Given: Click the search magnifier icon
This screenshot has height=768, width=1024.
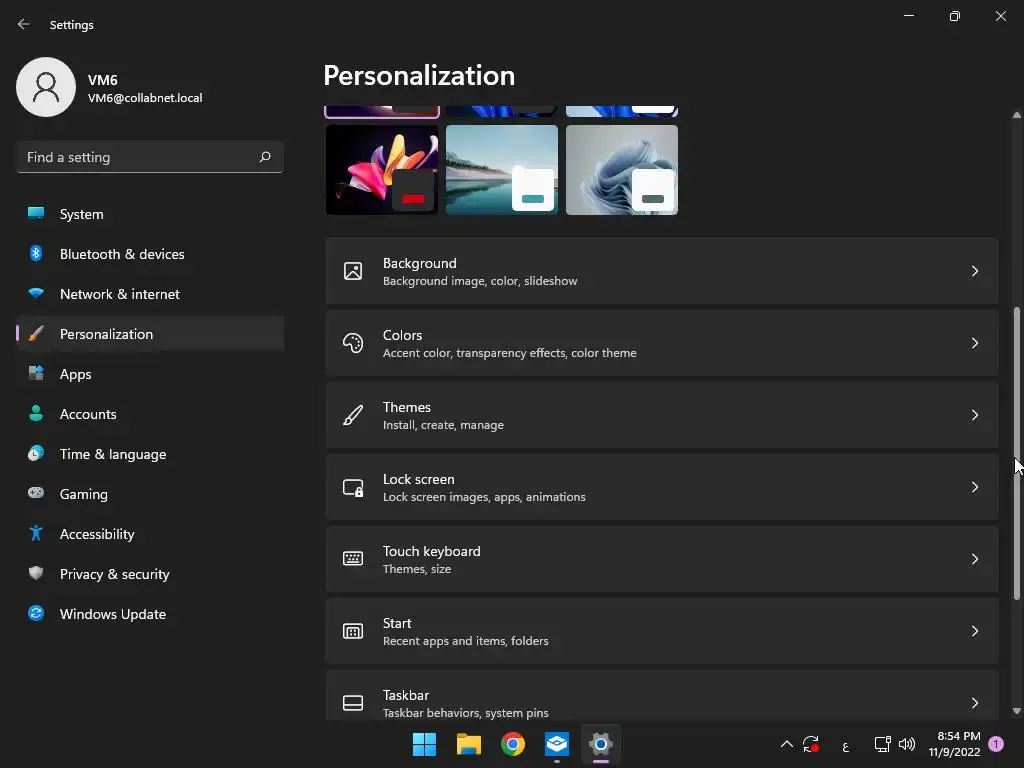Looking at the screenshot, I should click(264, 157).
